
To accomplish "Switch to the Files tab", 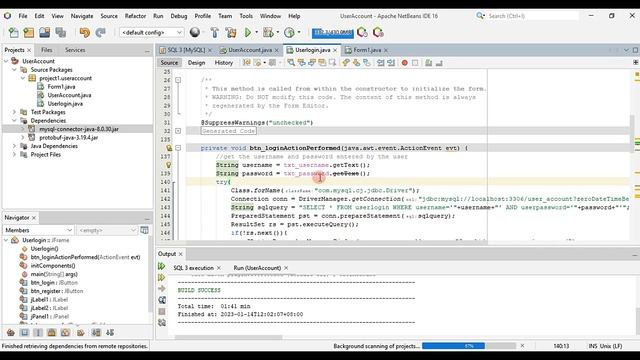I will (x=47, y=50).
